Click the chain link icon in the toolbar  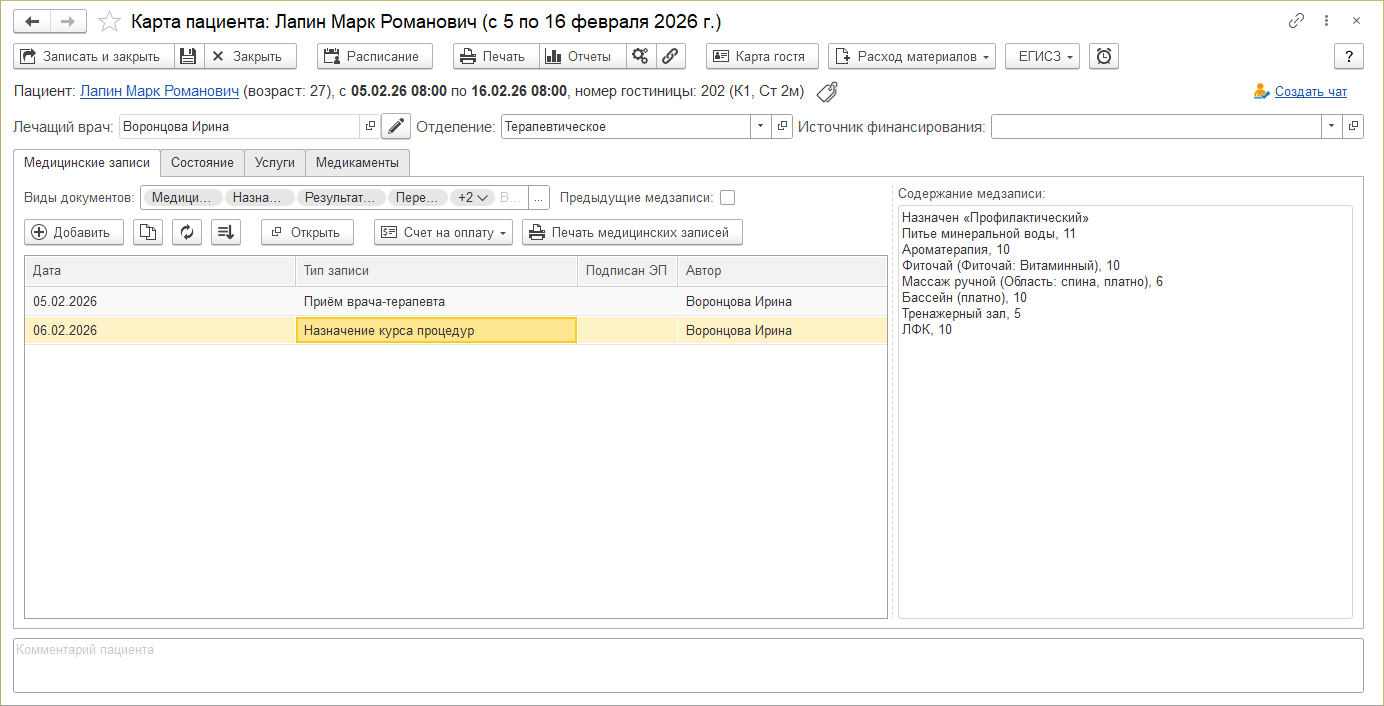click(671, 56)
